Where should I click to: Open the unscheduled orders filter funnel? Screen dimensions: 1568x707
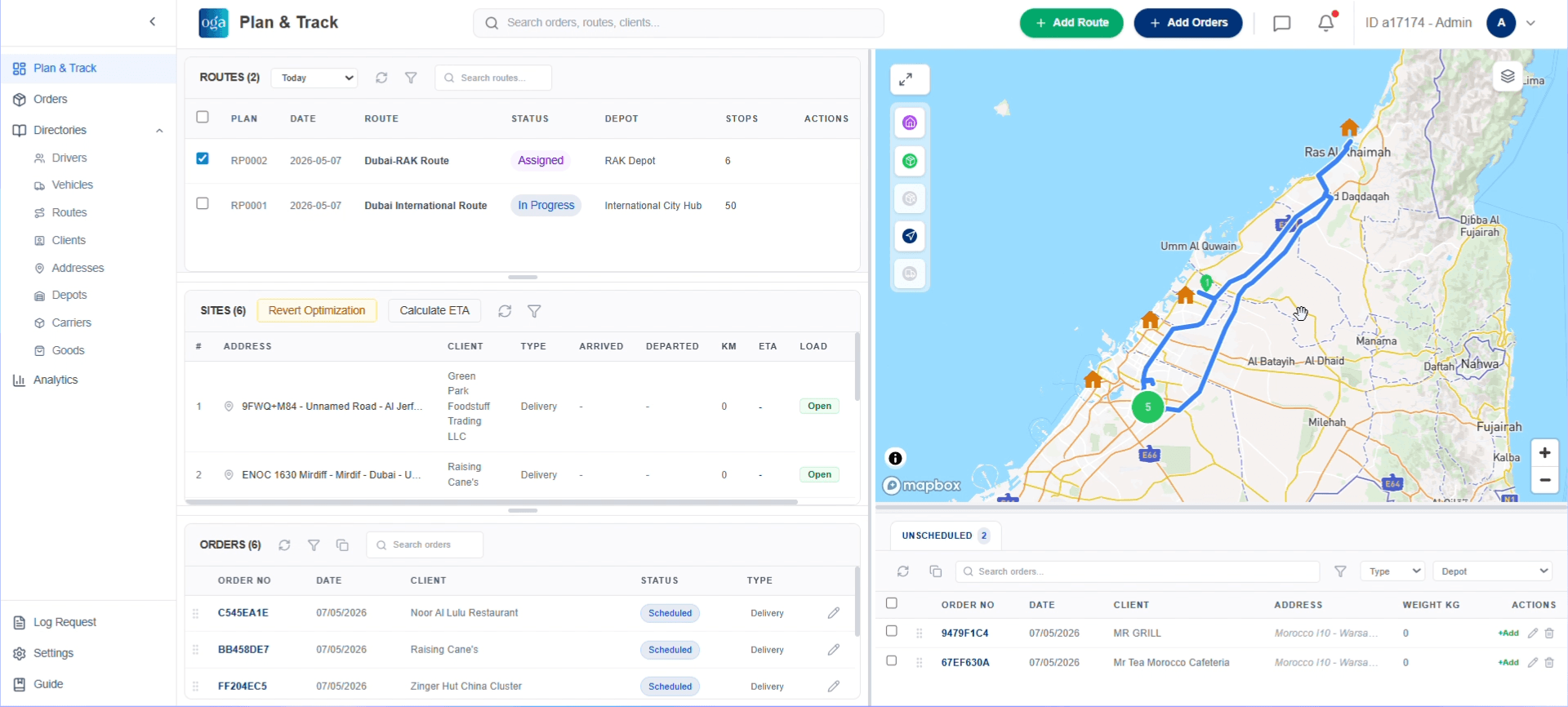[x=1340, y=571]
